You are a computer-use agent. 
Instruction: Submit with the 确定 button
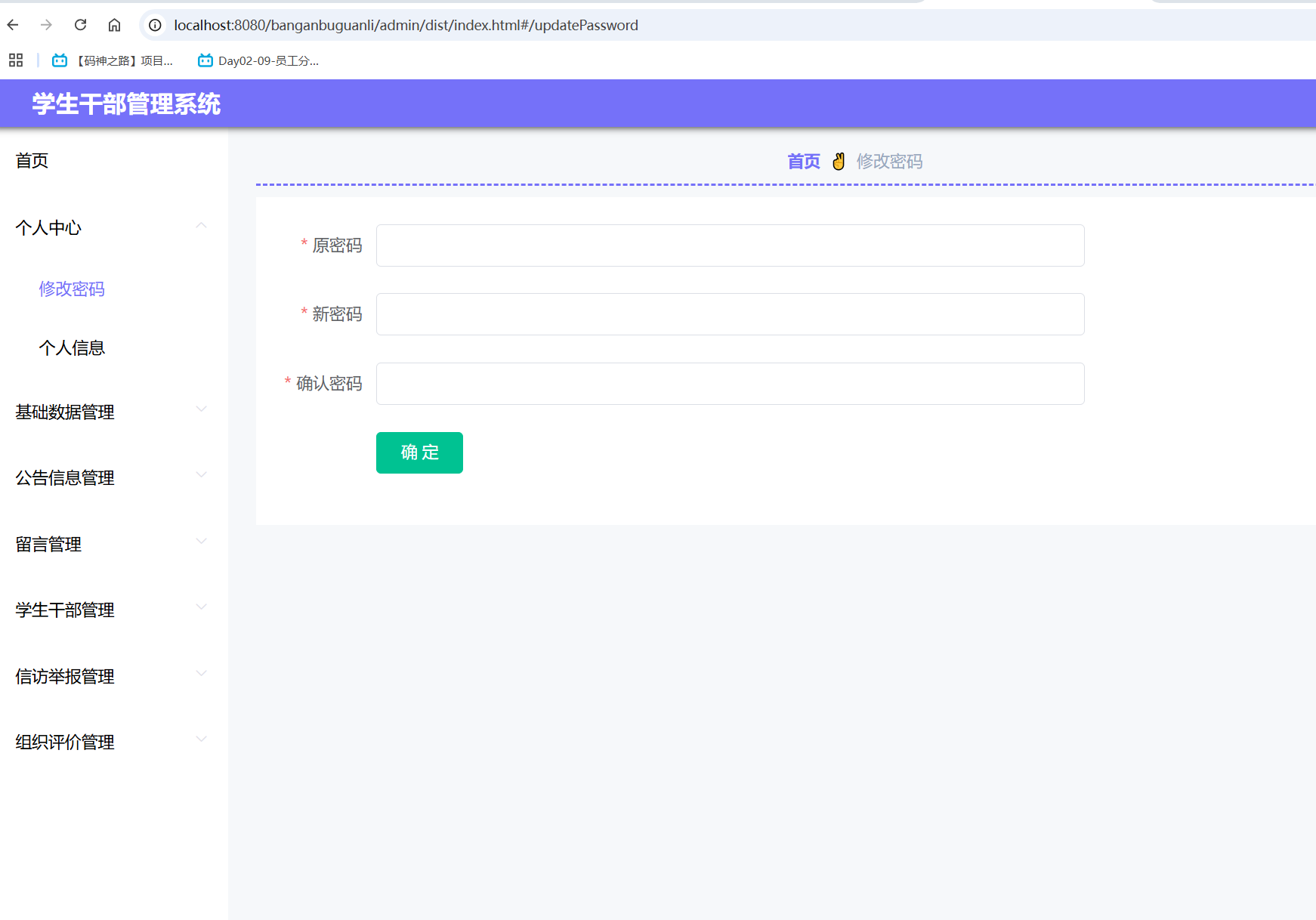click(419, 452)
